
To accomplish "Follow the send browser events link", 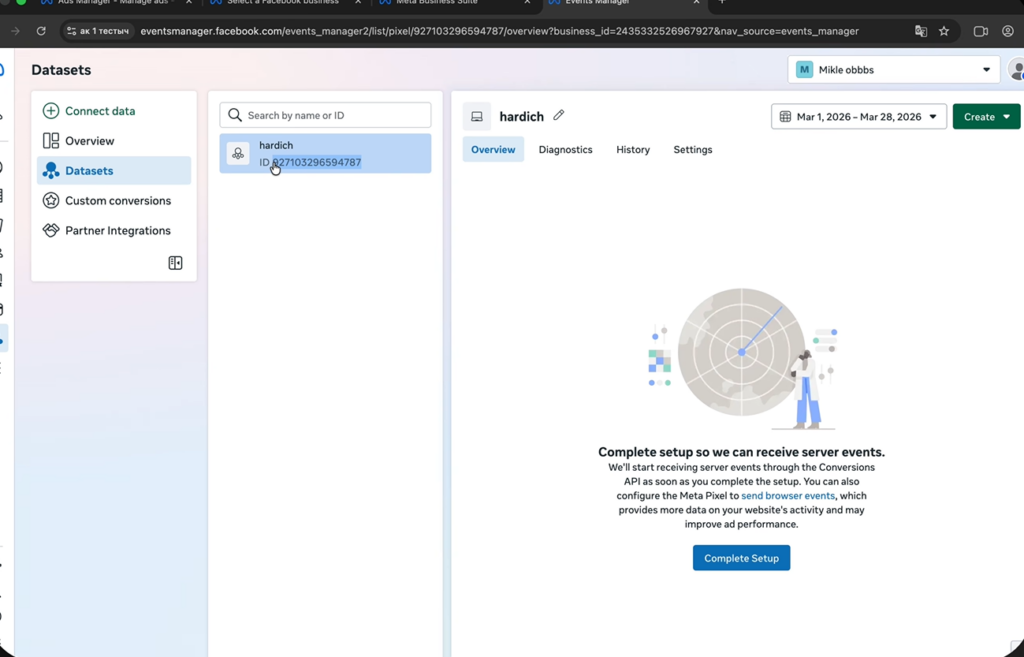I will (x=788, y=496).
